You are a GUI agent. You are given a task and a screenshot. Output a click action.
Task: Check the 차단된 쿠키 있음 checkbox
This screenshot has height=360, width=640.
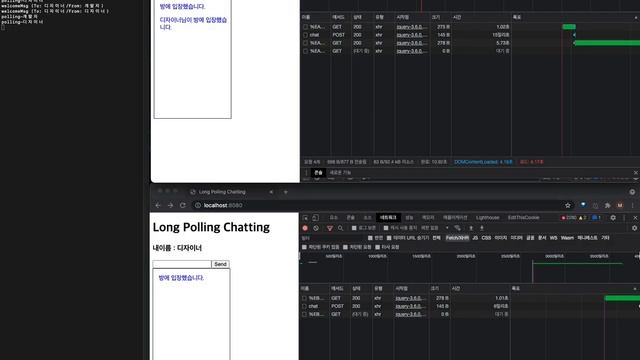[304, 247]
